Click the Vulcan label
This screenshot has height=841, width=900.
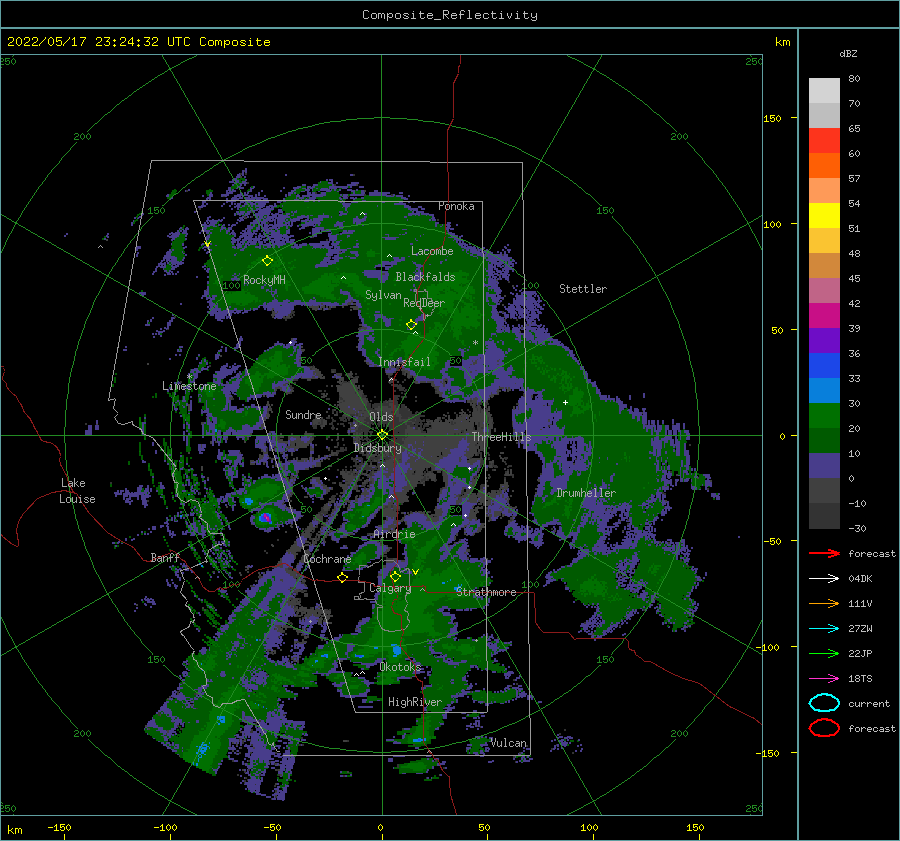click(508, 743)
